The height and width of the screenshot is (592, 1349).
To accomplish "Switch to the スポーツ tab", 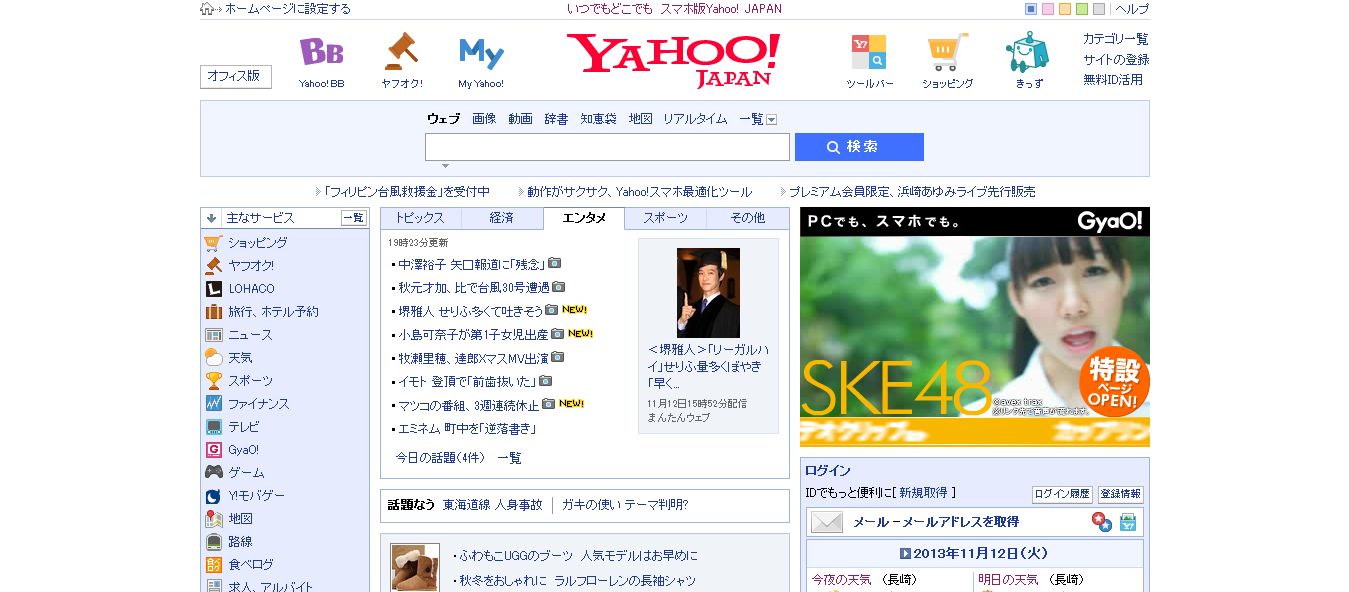I will coord(666,218).
